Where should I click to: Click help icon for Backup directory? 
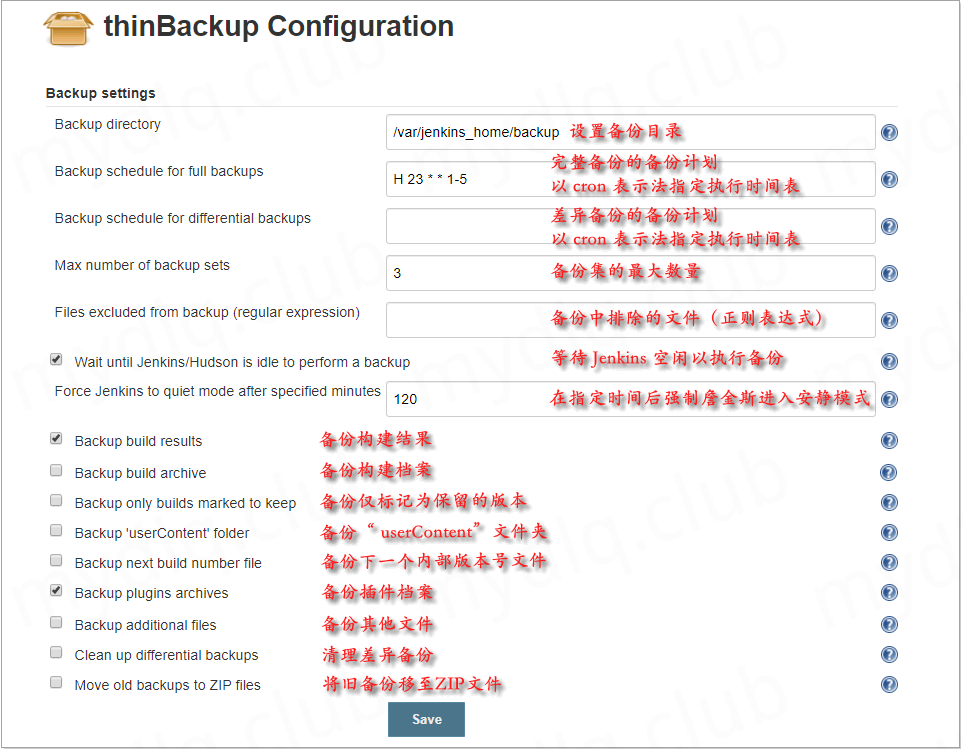pos(888,132)
